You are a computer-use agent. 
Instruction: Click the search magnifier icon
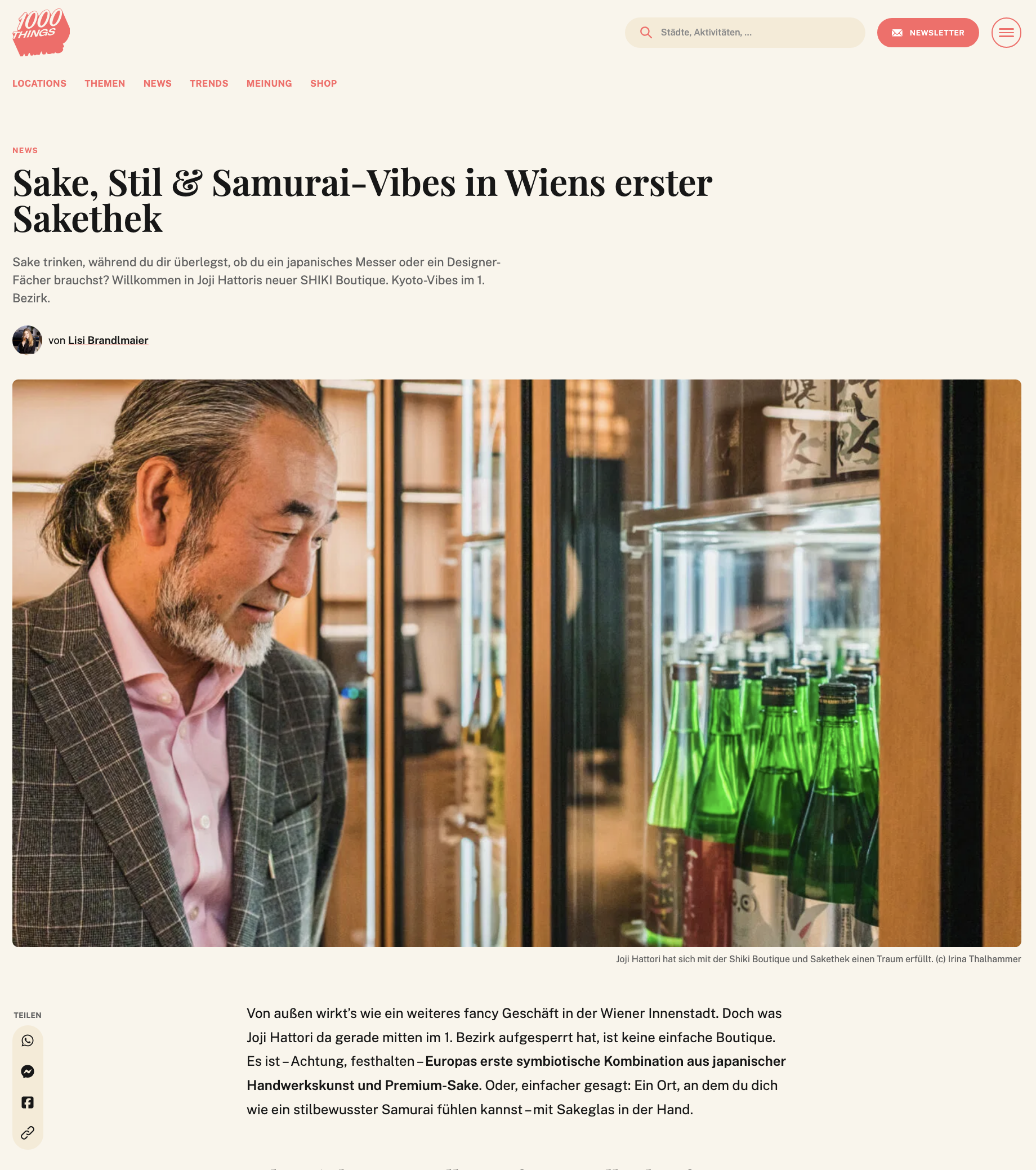(646, 32)
